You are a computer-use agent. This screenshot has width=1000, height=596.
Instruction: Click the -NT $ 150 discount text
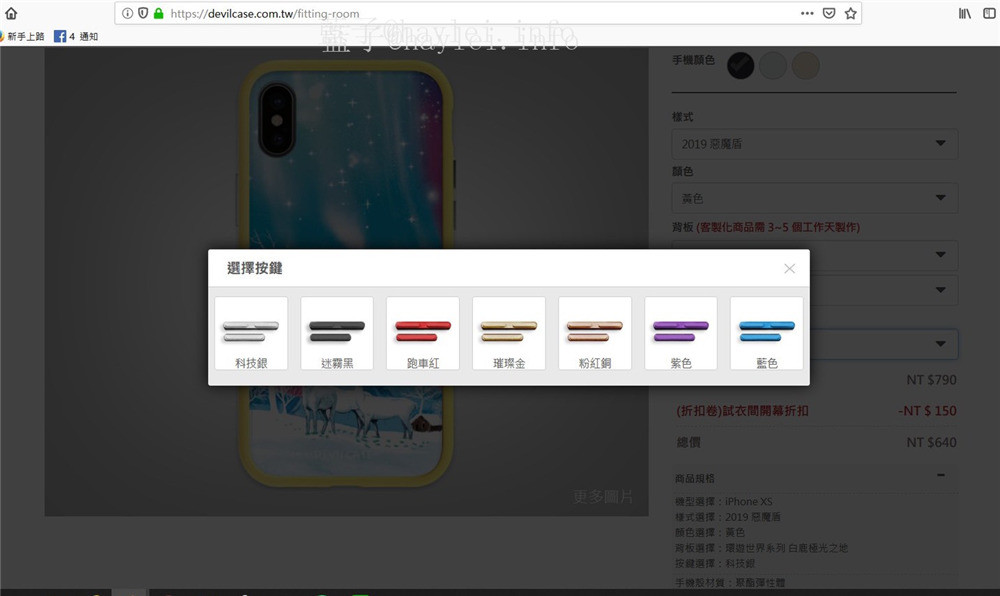click(927, 411)
